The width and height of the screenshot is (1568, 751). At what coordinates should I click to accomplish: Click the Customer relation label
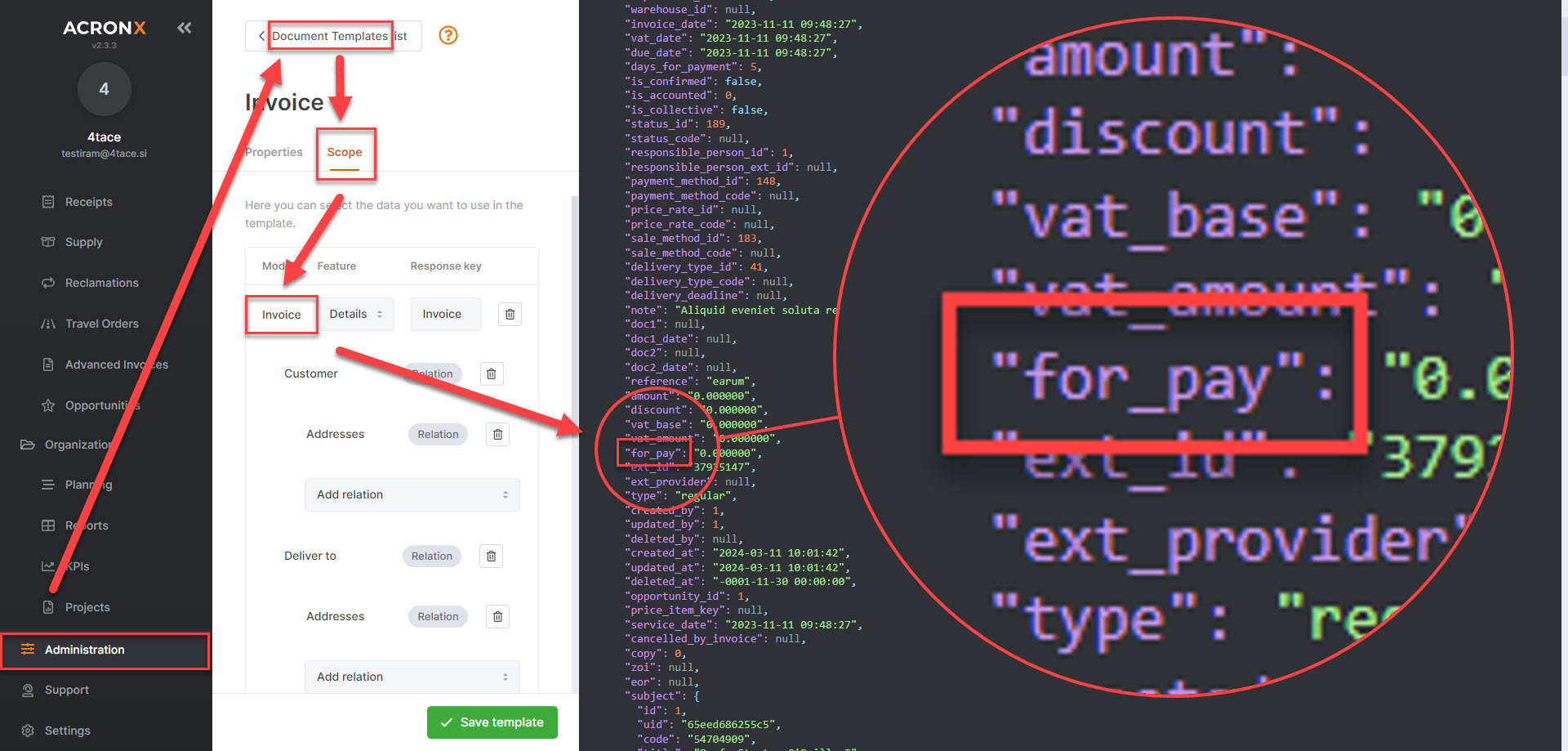311,373
